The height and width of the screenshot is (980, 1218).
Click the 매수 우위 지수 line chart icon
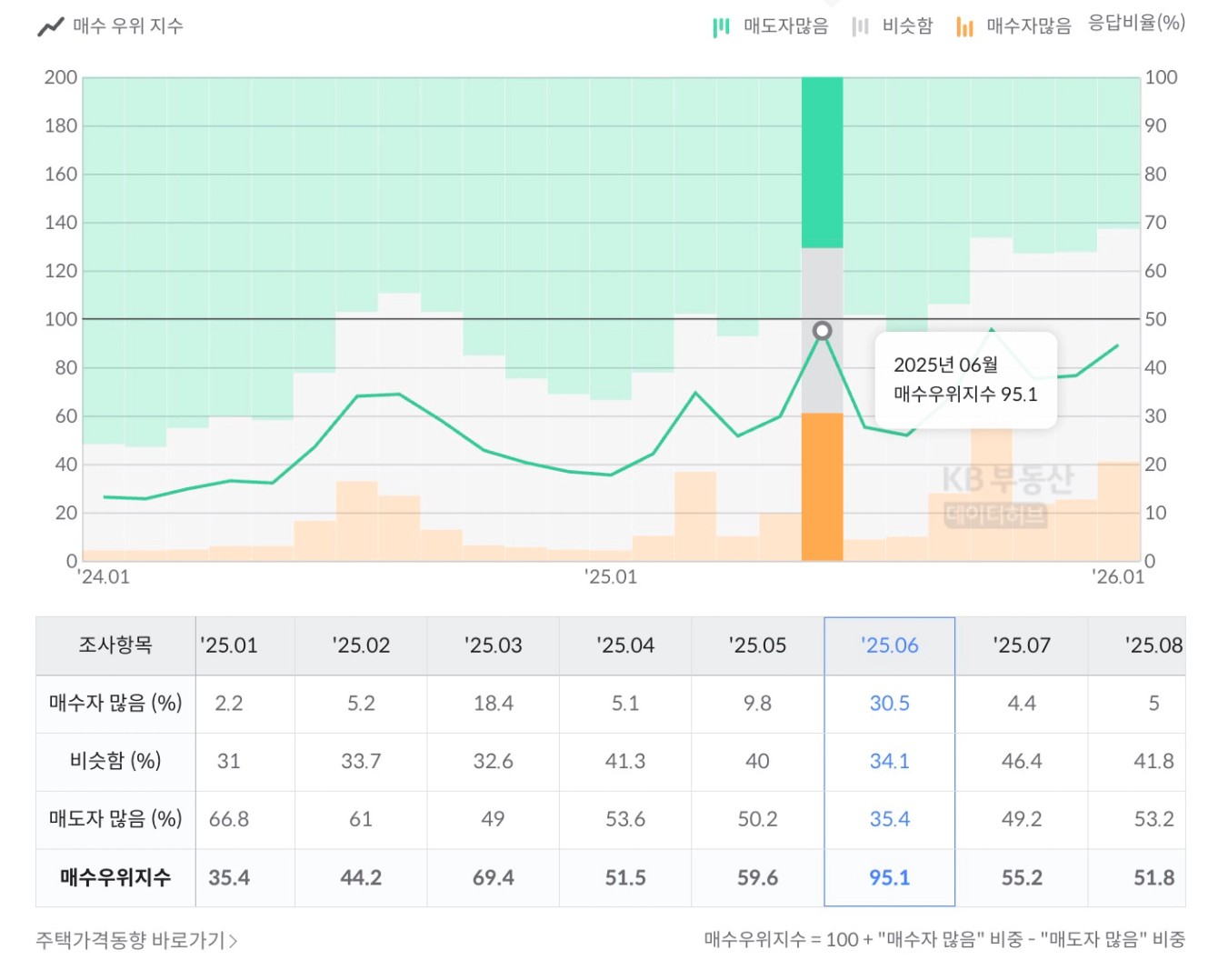(x=50, y=26)
